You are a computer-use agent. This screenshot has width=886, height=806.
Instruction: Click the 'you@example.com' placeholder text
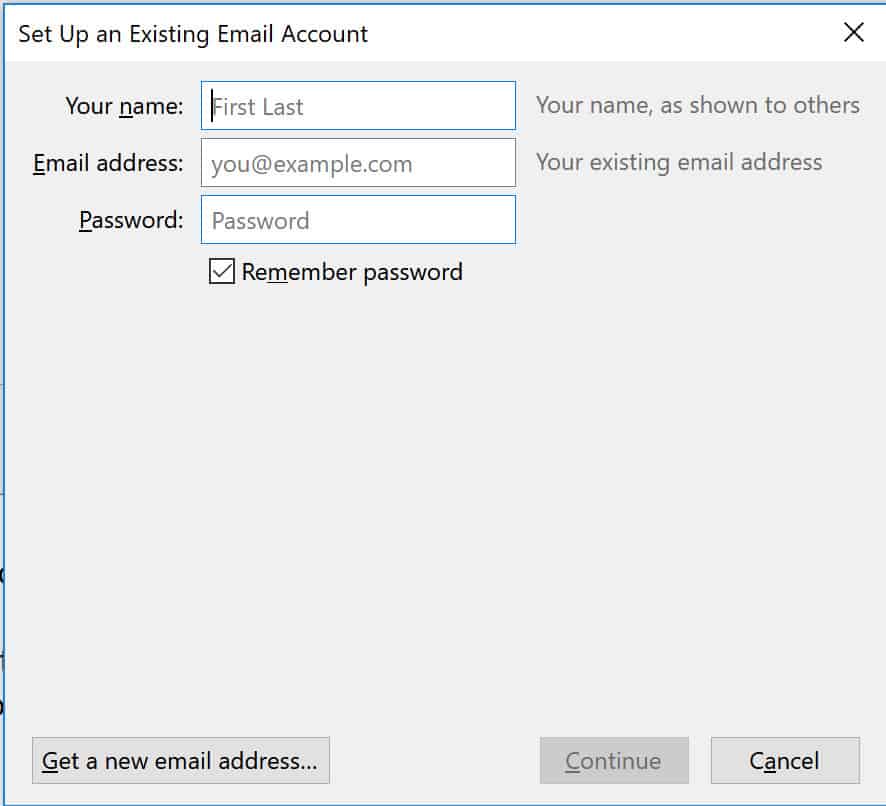312,164
